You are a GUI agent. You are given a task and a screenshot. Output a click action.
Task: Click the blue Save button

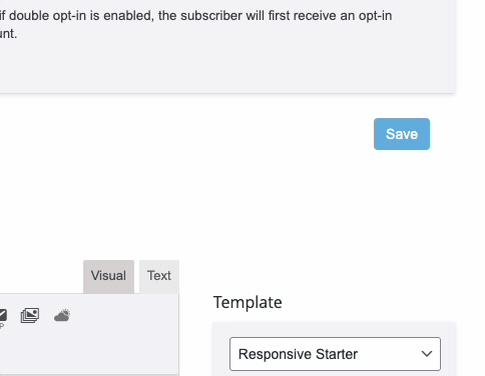[402, 134]
